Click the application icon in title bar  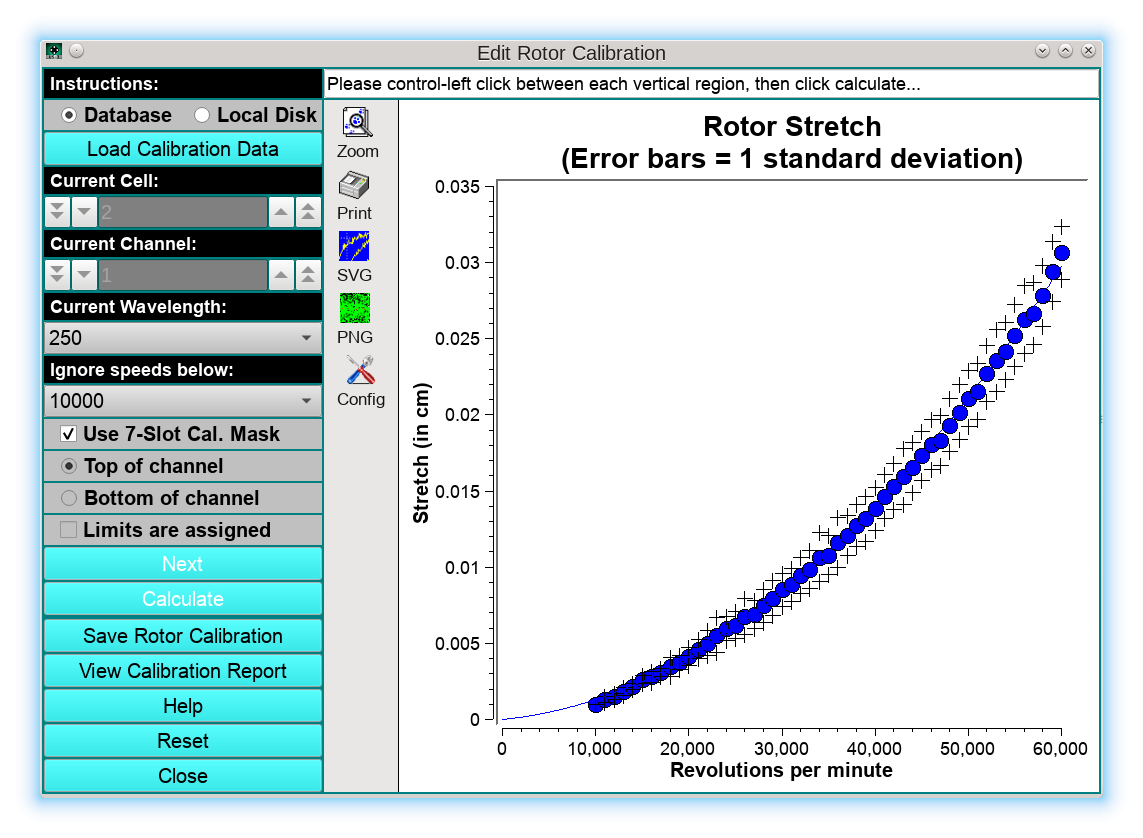[x=54, y=51]
